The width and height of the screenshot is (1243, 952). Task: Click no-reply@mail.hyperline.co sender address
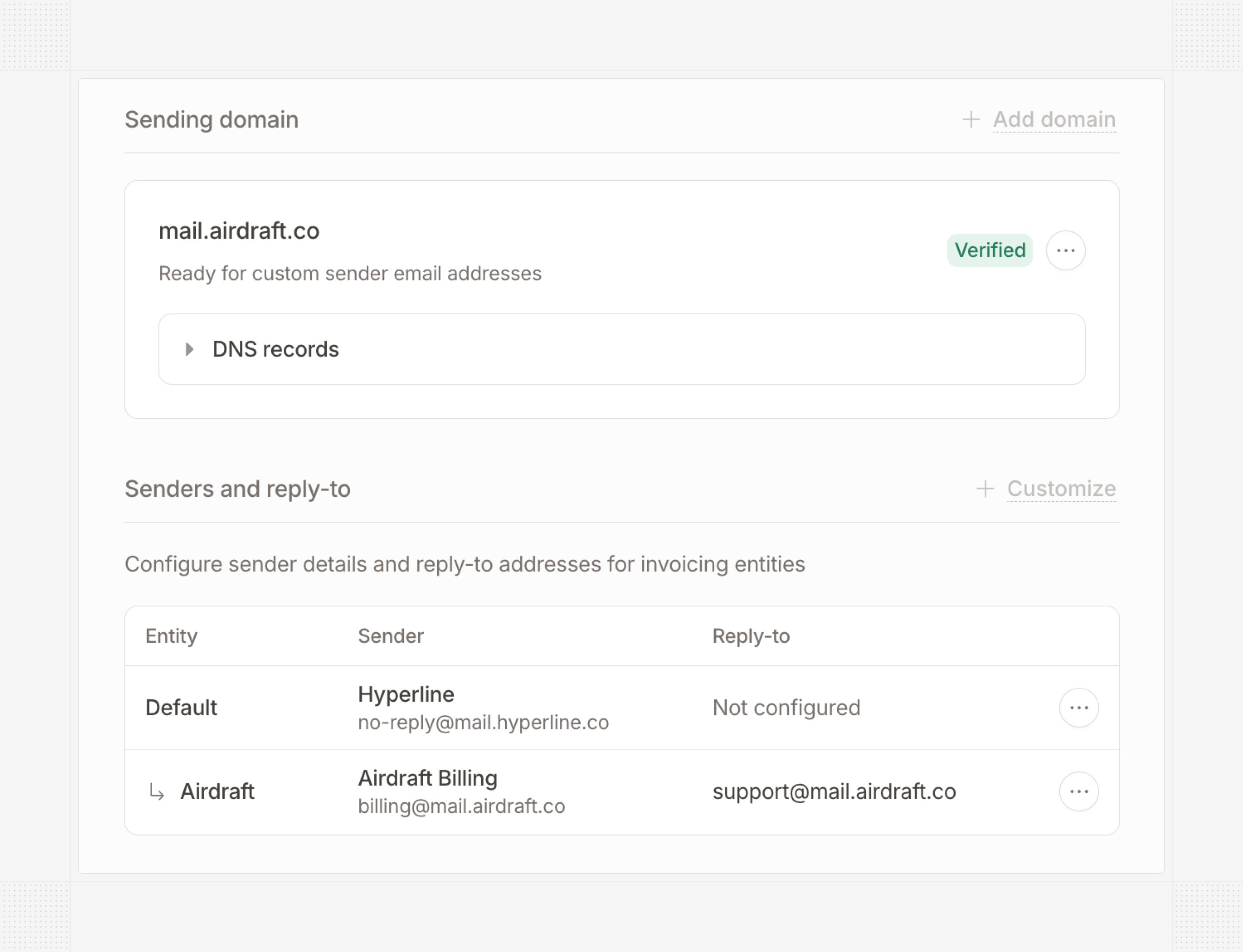pyautogui.click(x=483, y=722)
